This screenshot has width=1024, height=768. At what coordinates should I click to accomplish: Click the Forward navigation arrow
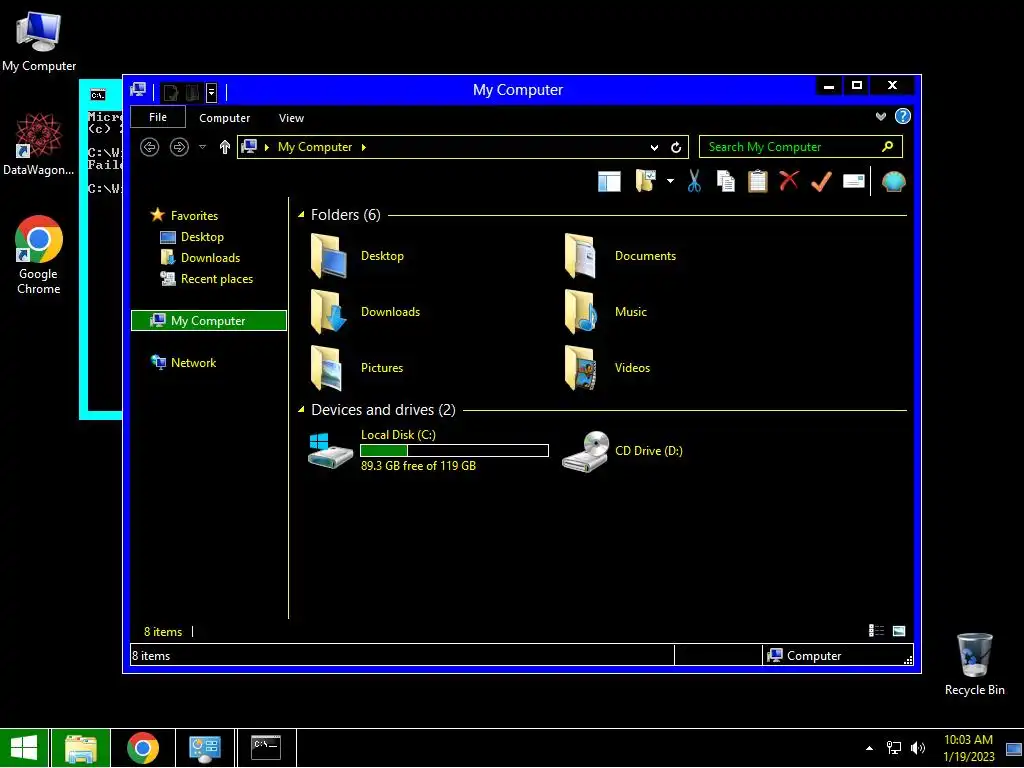tap(179, 147)
